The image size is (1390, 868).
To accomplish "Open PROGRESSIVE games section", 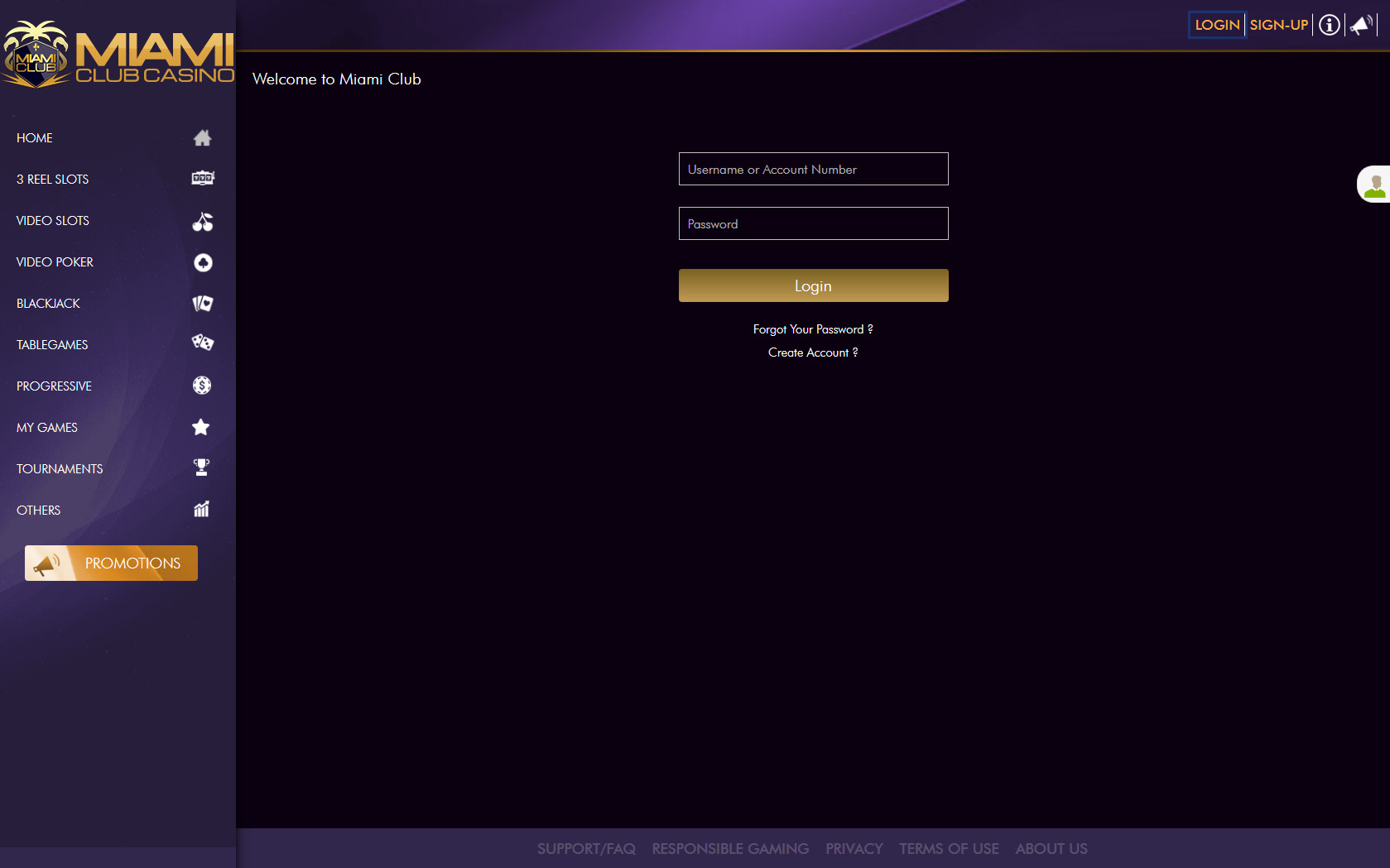I will (54, 386).
